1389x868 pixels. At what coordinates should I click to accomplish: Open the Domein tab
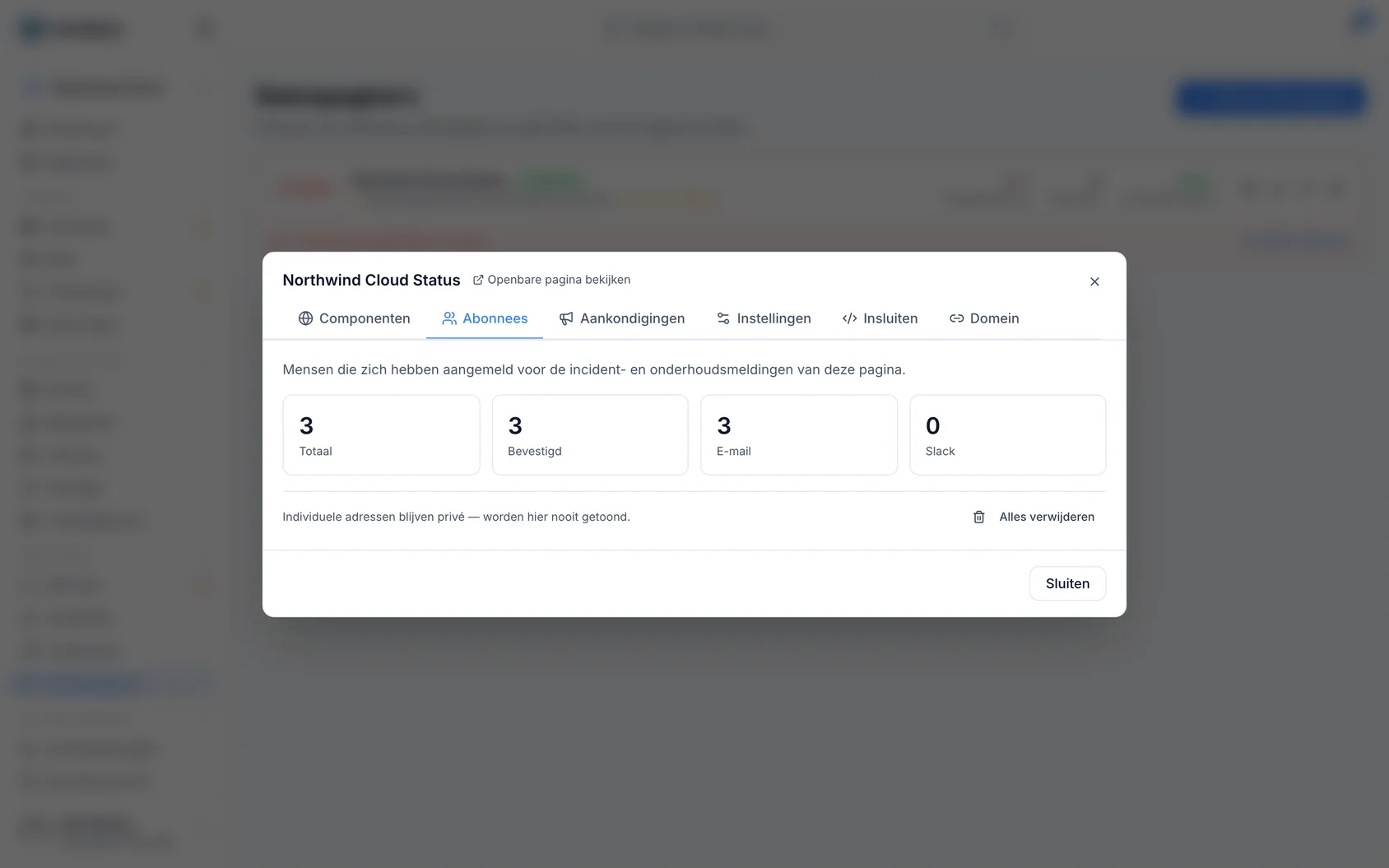[984, 318]
